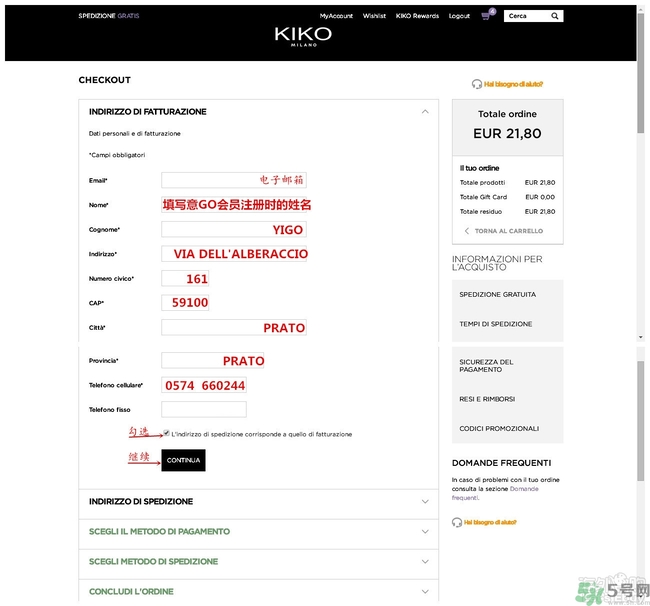Open bottom Hai bisogno di aiuto link
Viewport: 650px width, 606px height.
coord(490,522)
